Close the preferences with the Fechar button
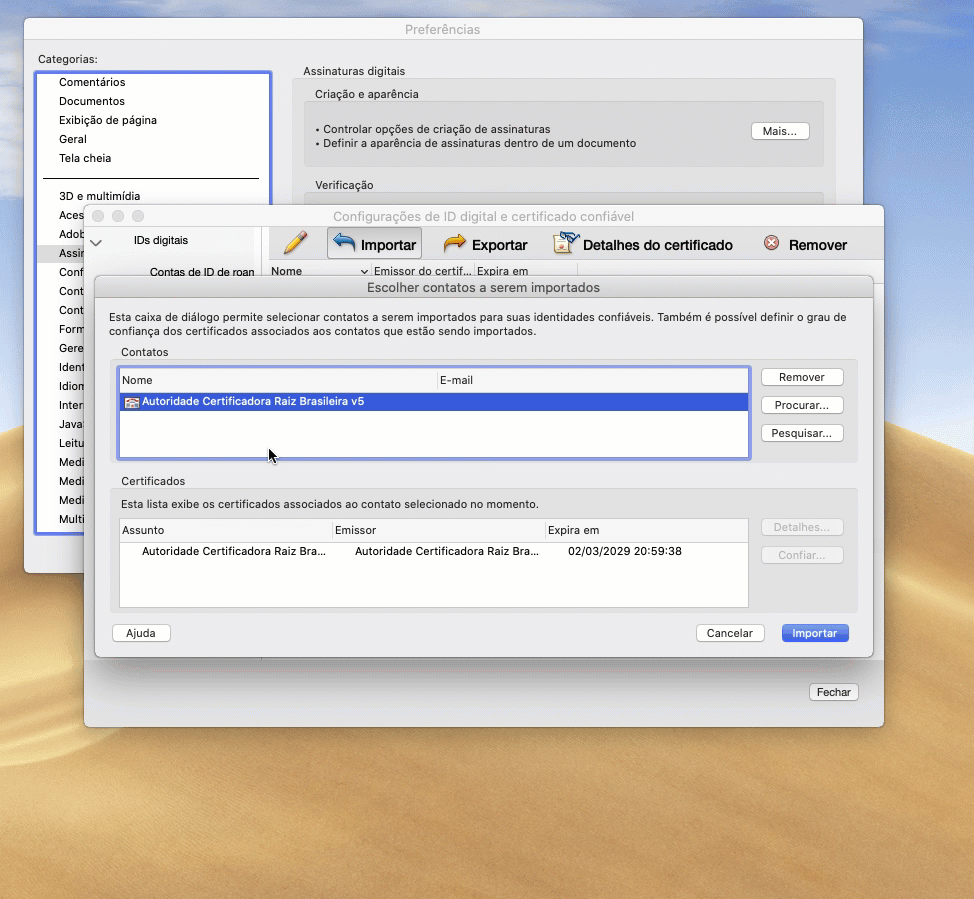 pyautogui.click(x=833, y=692)
